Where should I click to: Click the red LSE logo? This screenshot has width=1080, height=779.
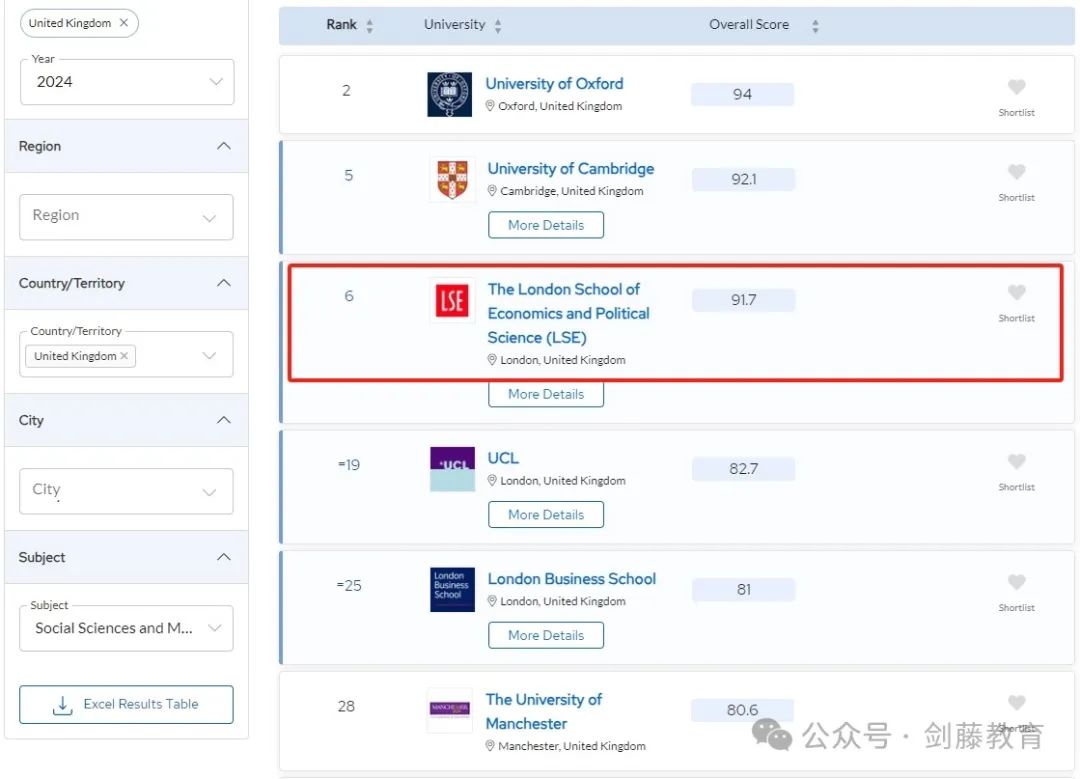point(453,300)
